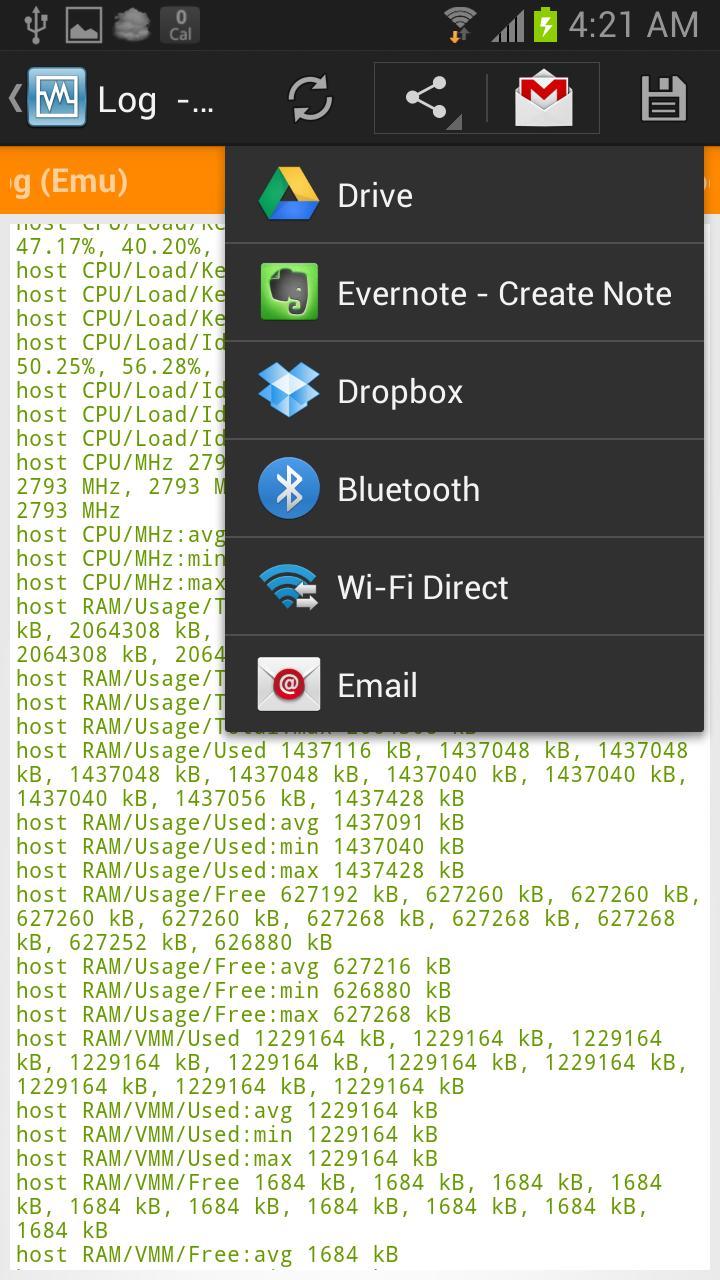Tap the Bluetooth symbol icon
The width and height of the screenshot is (720, 1280).
click(289, 489)
